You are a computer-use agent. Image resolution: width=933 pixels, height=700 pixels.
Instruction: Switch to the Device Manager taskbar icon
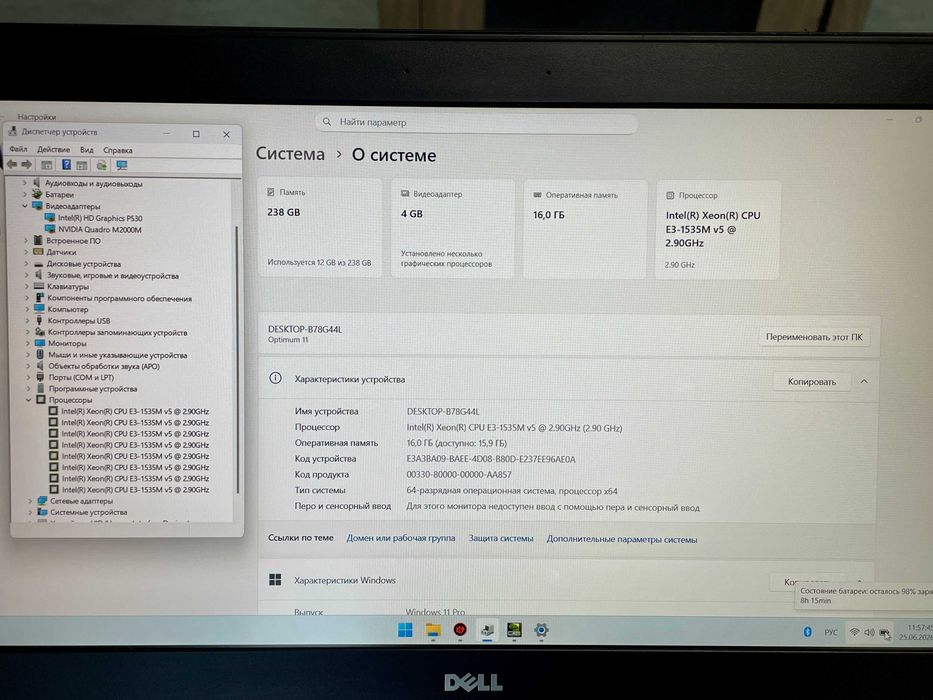pyautogui.click(x=487, y=630)
